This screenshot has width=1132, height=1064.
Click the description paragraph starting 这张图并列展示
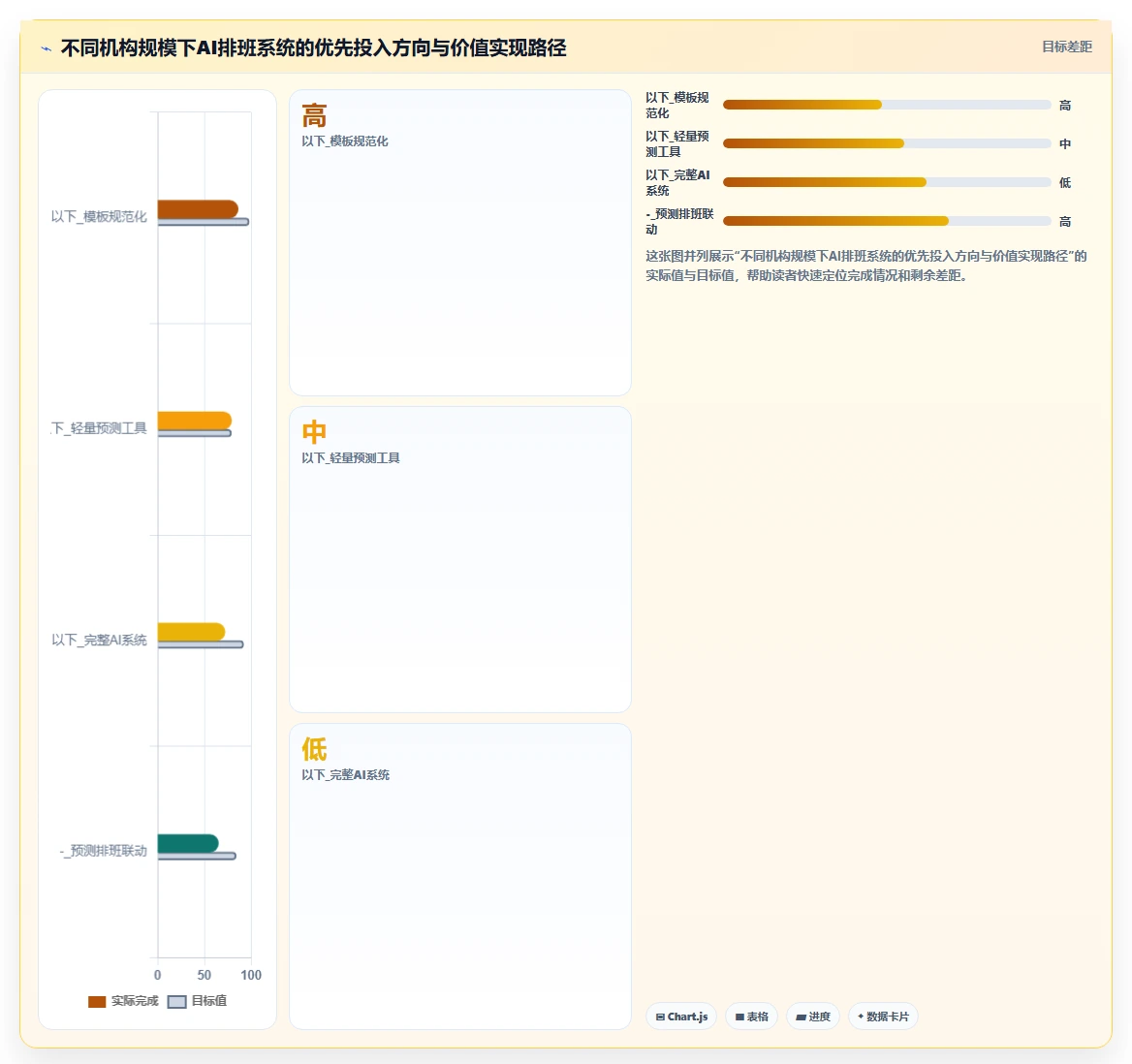tap(865, 266)
